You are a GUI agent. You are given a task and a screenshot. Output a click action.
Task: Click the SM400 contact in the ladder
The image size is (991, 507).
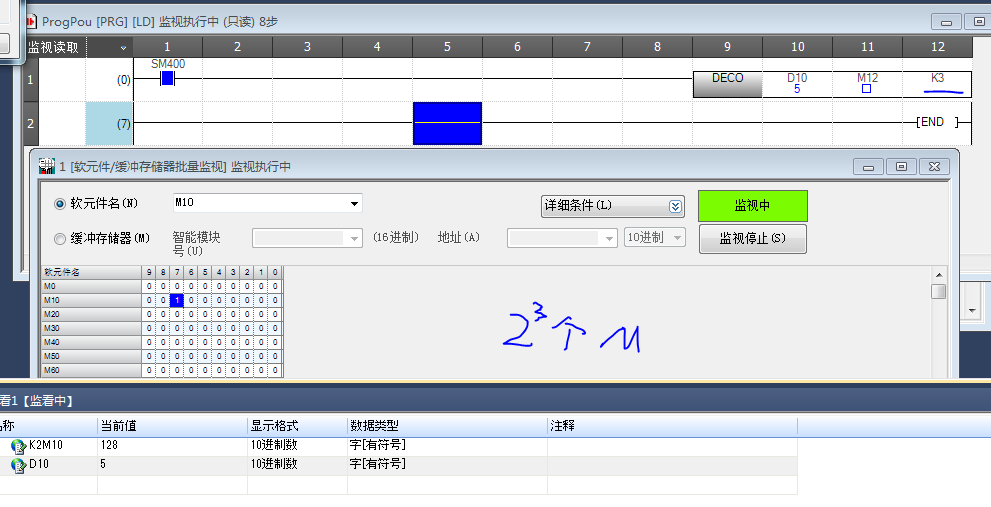(167, 78)
